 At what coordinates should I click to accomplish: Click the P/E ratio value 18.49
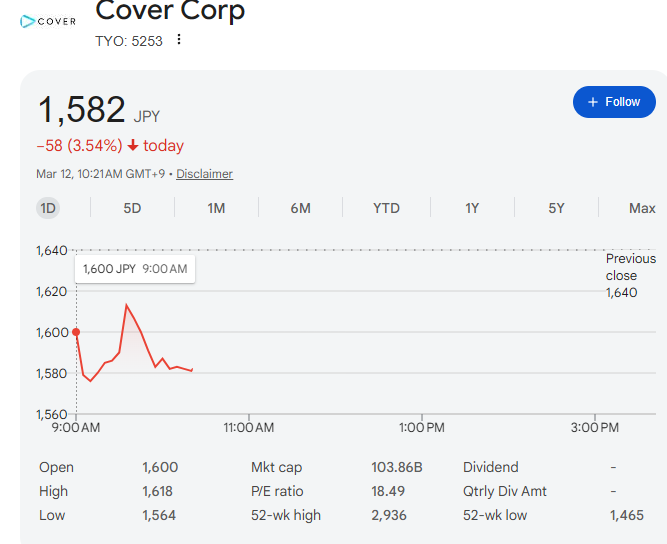(x=388, y=491)
